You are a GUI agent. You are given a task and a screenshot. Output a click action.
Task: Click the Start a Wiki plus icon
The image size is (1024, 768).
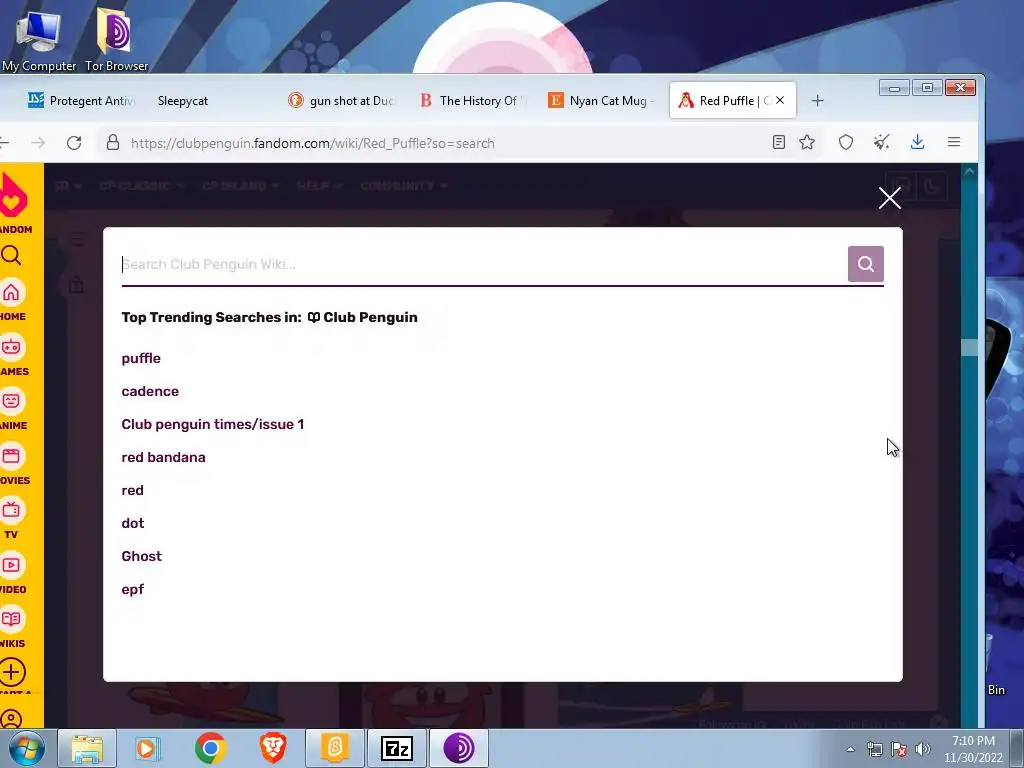(12, 673)
